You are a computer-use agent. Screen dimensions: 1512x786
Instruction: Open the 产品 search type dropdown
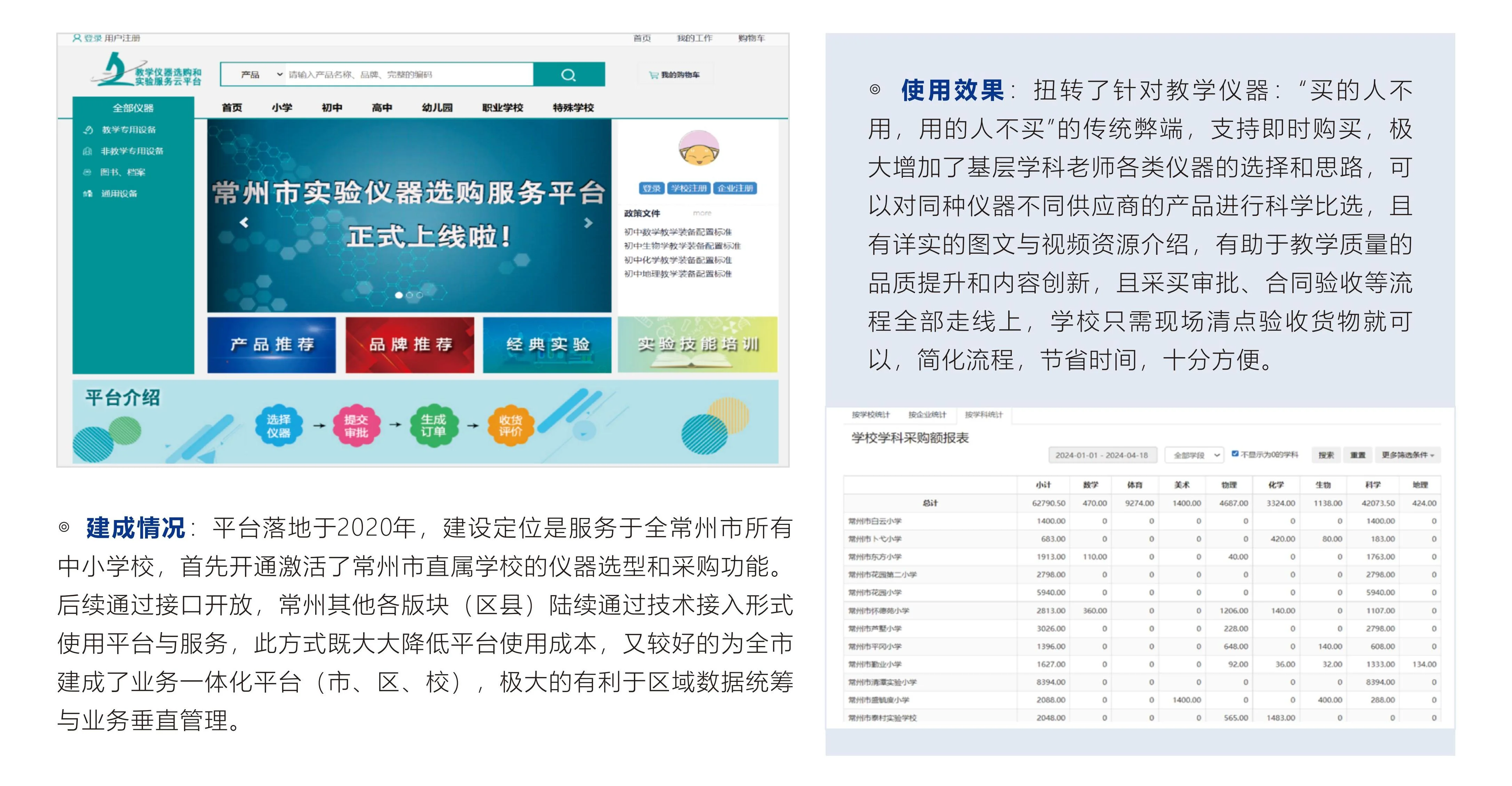(x=261, y=74)
